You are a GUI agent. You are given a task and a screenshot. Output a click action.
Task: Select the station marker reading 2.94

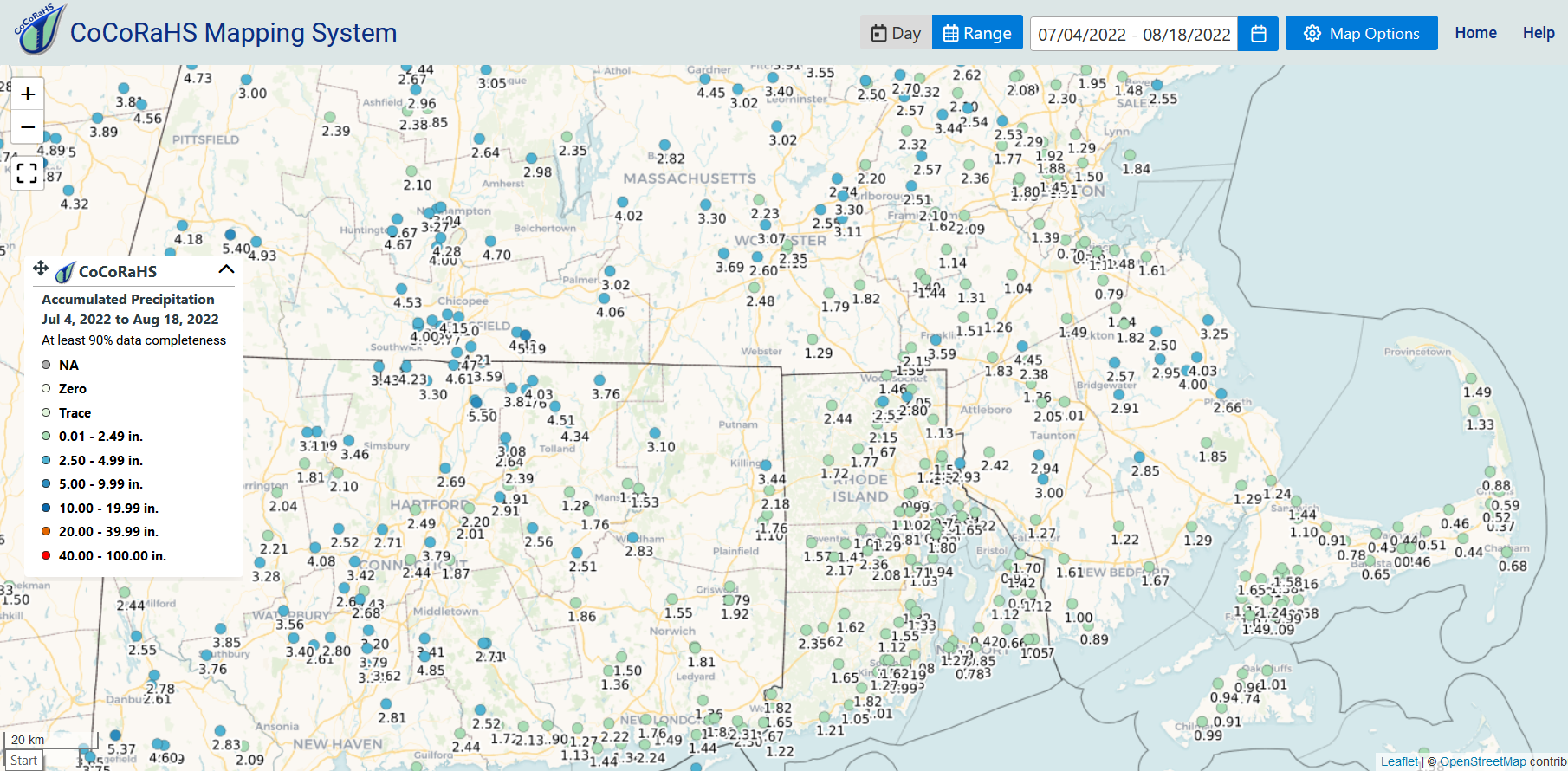point(1039,455)
